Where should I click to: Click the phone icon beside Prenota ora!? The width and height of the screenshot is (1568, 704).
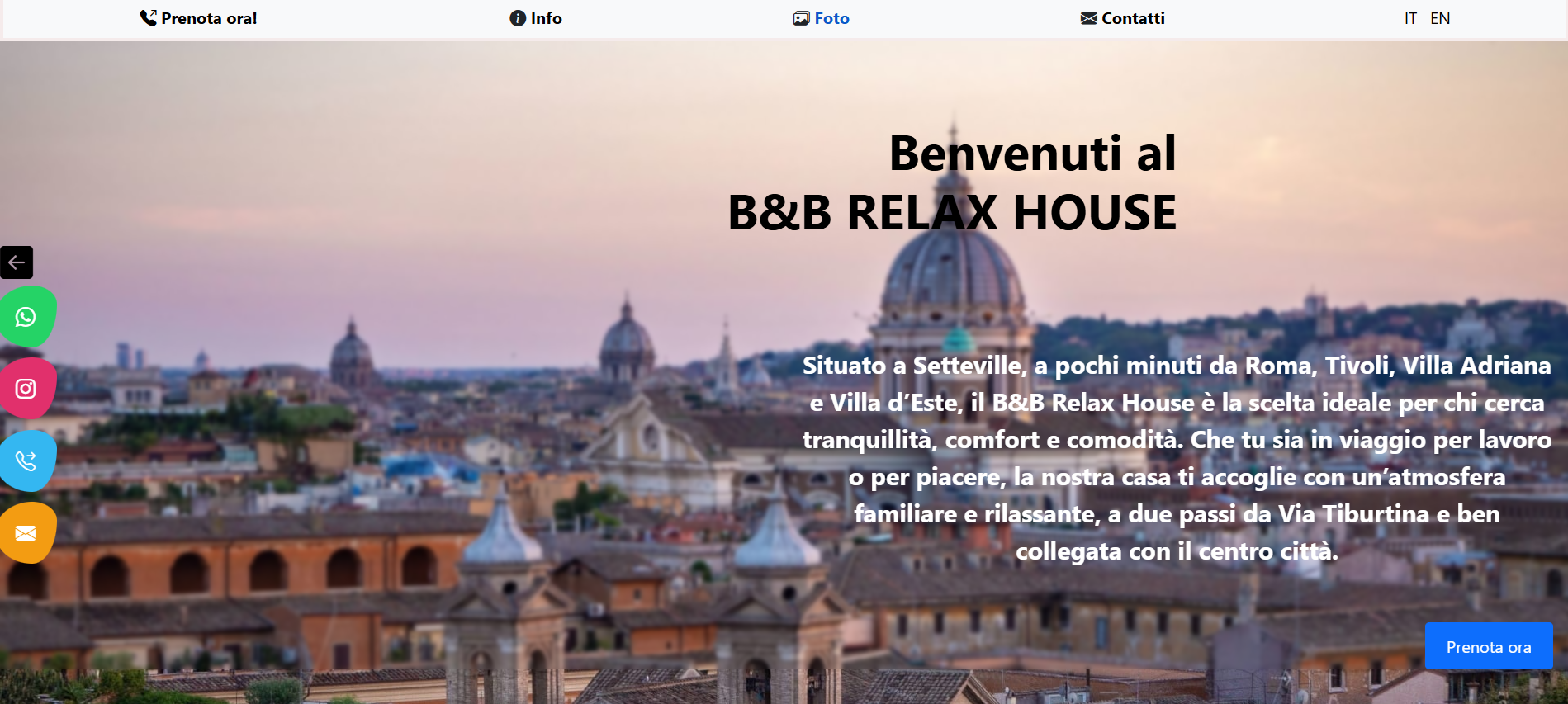148,18
